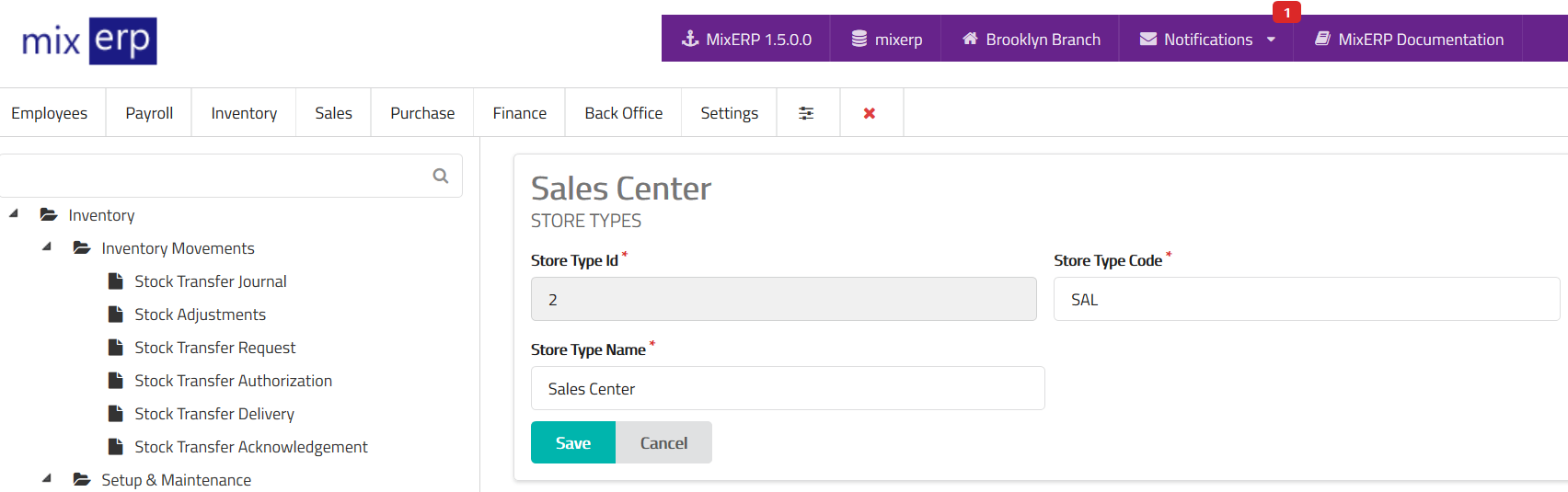Screen dimensions: 1568x492
Task: Save the store type form
Action: coord(572,442)
